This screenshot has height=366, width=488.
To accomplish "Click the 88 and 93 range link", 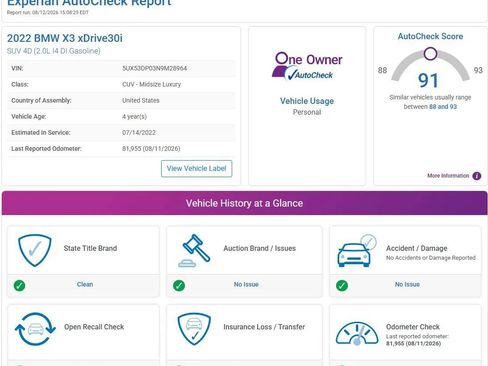I will (443, 107).
